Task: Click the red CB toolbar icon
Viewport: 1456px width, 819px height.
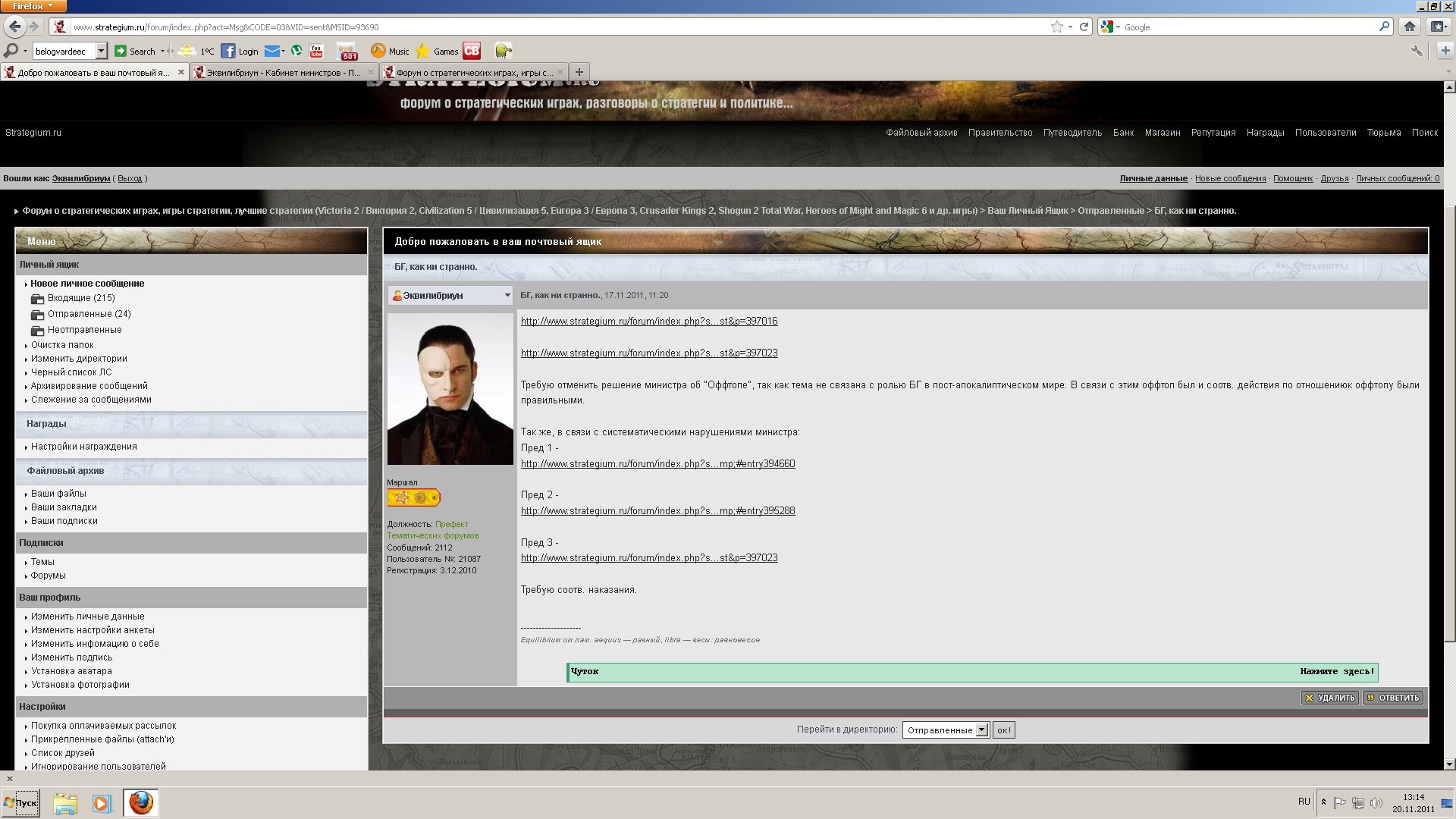Action: click(472, 51)
